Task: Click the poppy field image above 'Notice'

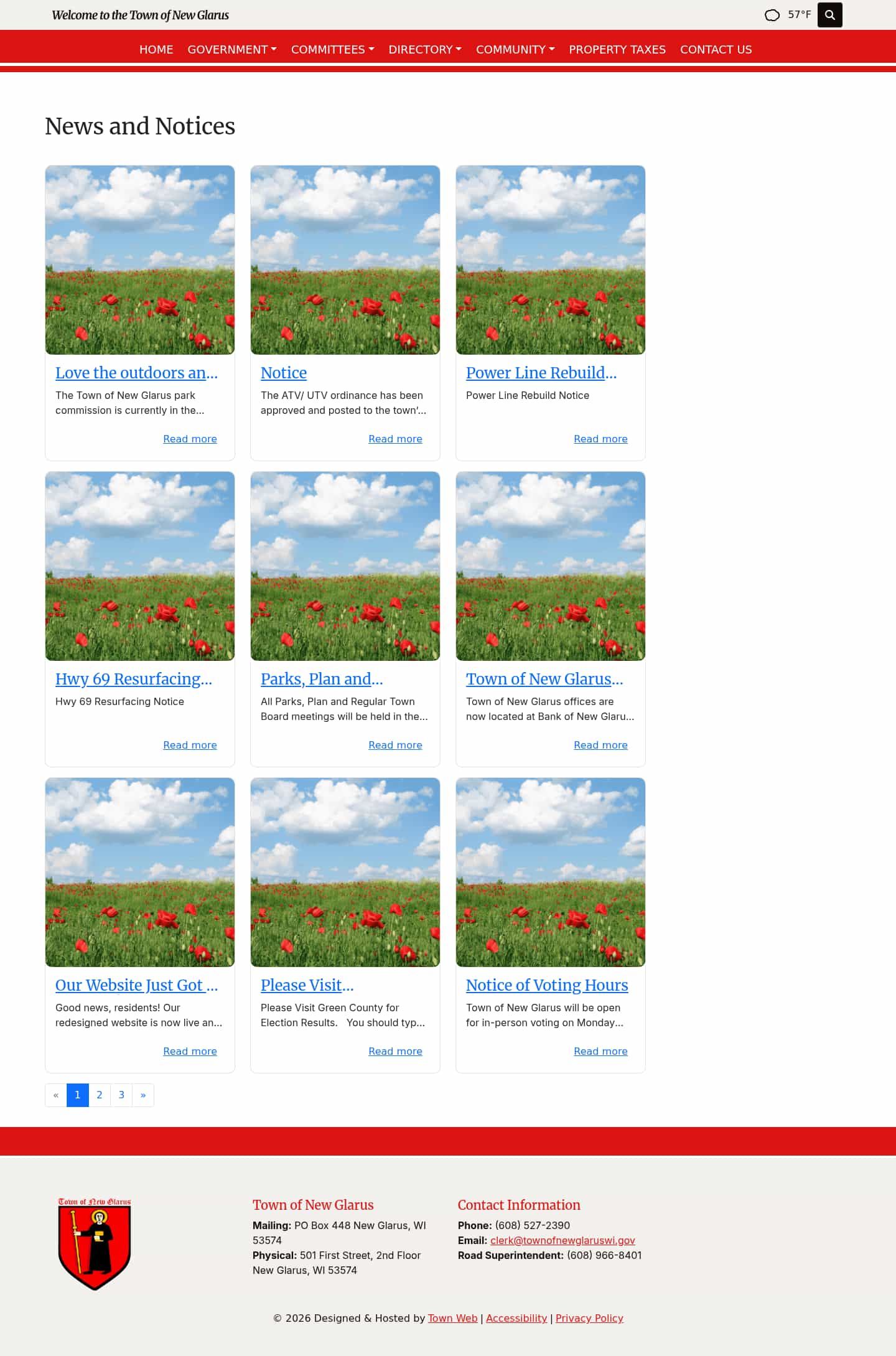Action: coord(345,260)
